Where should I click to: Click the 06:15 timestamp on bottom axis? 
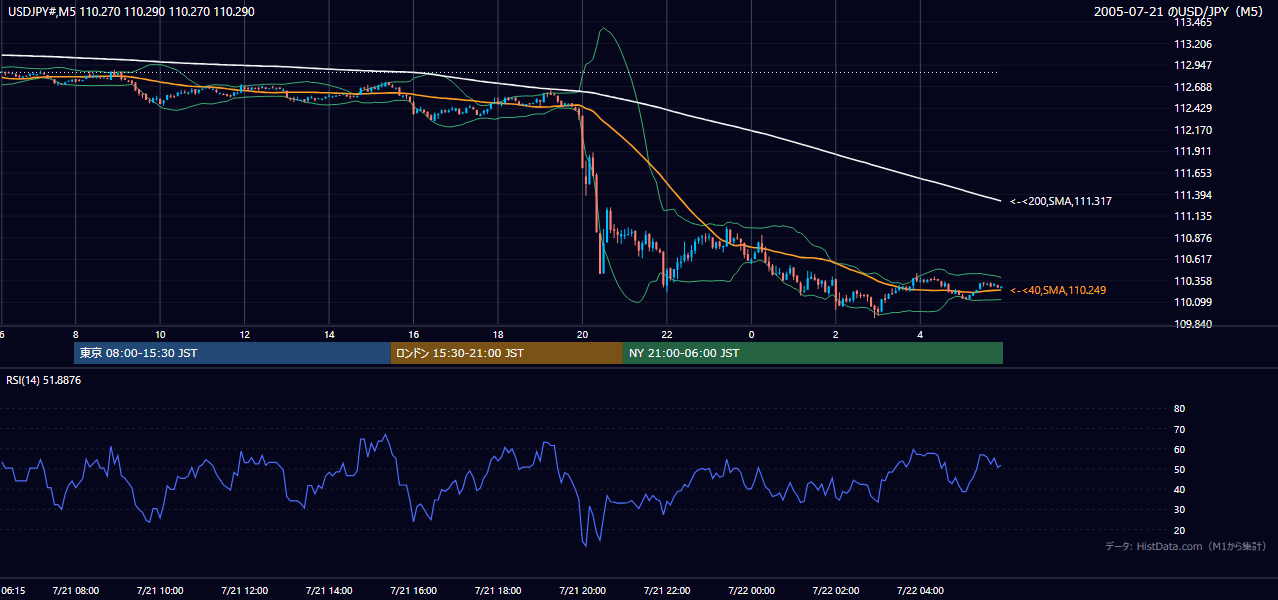click(x=13, y=591)
